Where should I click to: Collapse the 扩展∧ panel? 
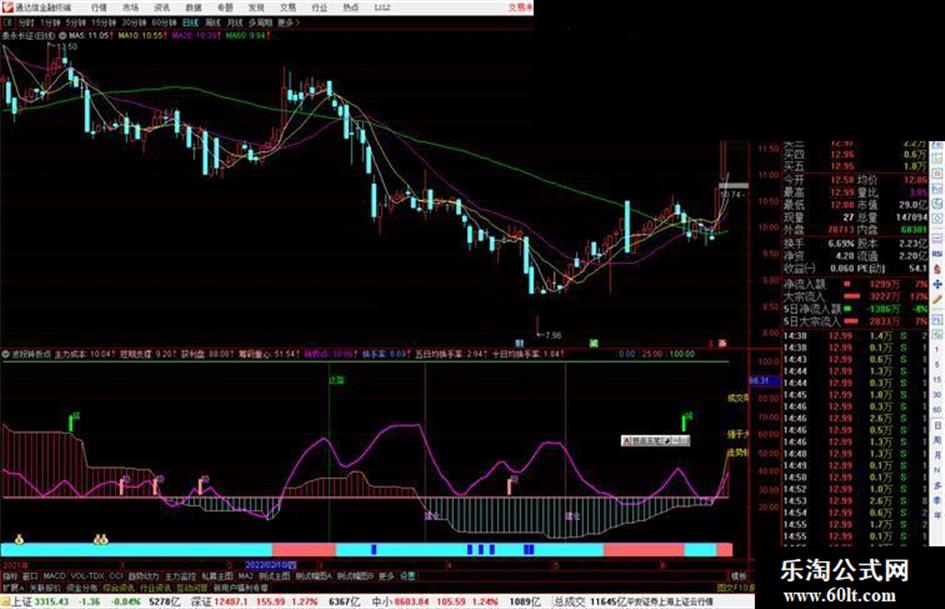(13, 587)
